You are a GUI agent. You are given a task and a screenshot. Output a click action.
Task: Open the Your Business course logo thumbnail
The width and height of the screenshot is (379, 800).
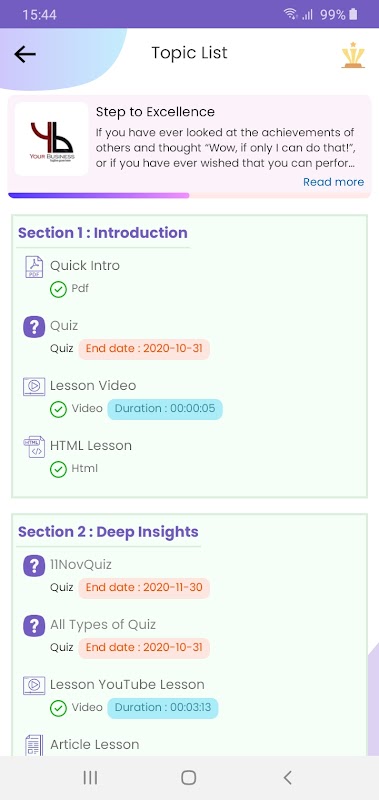coord(52,139)
